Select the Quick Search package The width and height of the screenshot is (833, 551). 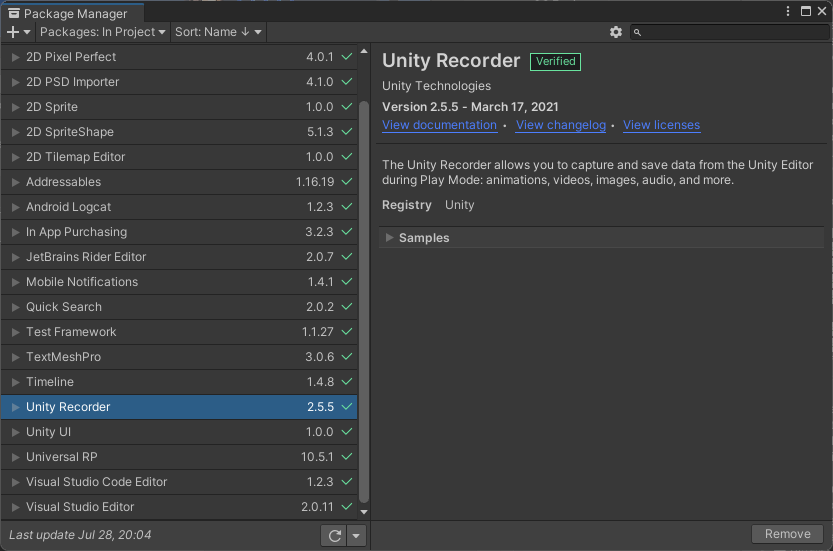[179, 307]
